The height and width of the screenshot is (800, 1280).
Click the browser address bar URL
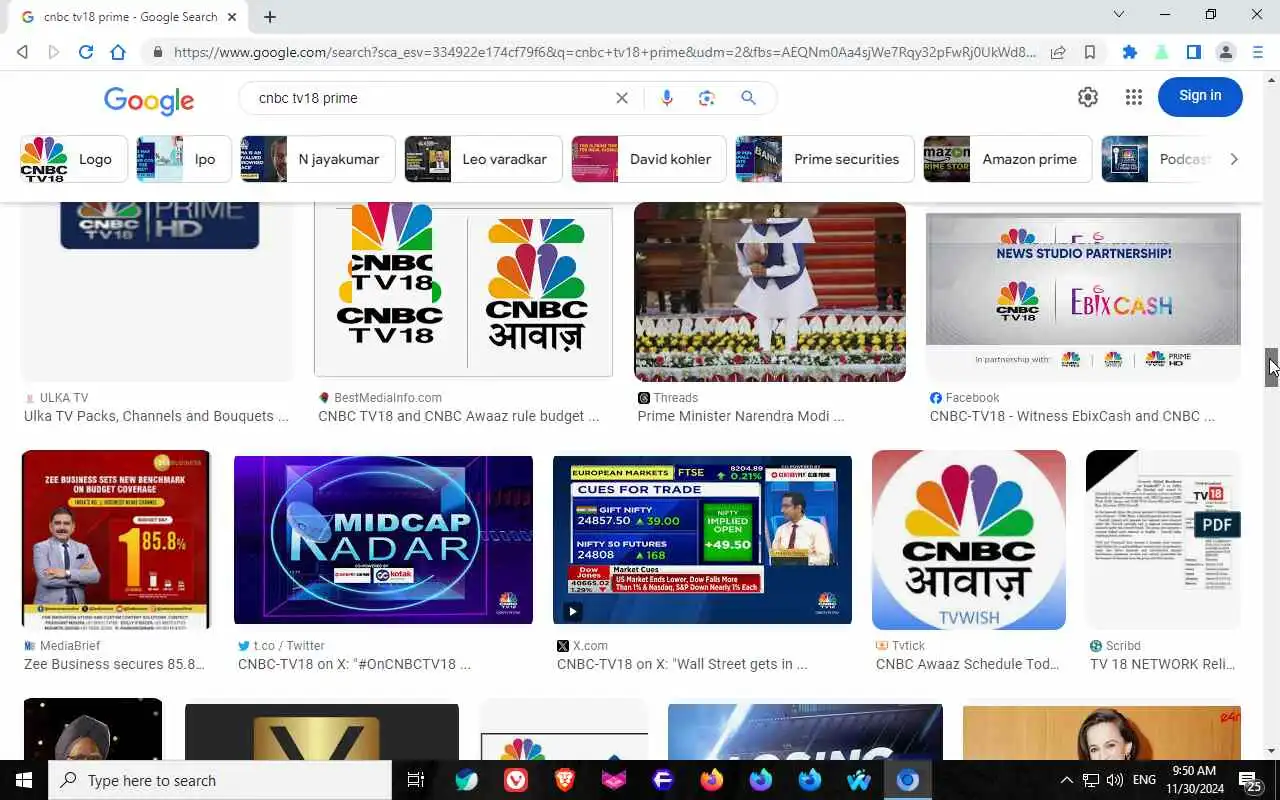[604, 52]
